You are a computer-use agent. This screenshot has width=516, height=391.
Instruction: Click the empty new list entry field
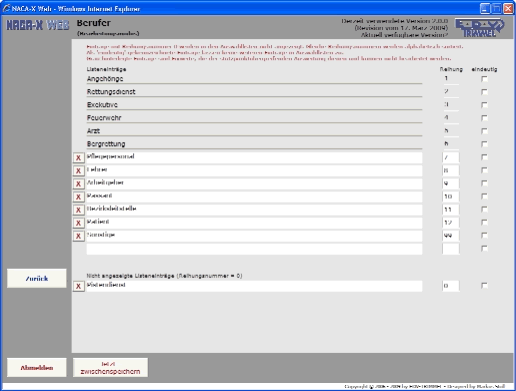(254, 249)
